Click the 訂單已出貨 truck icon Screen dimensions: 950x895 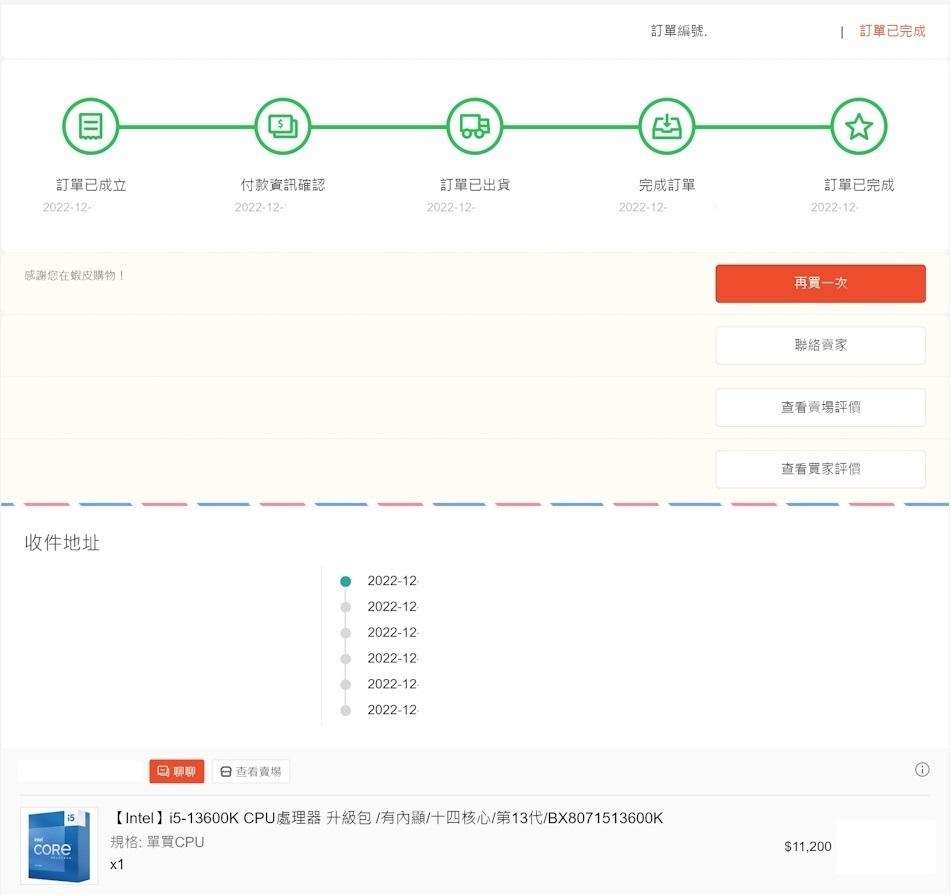pyautogui.click(x=473, y=126)
